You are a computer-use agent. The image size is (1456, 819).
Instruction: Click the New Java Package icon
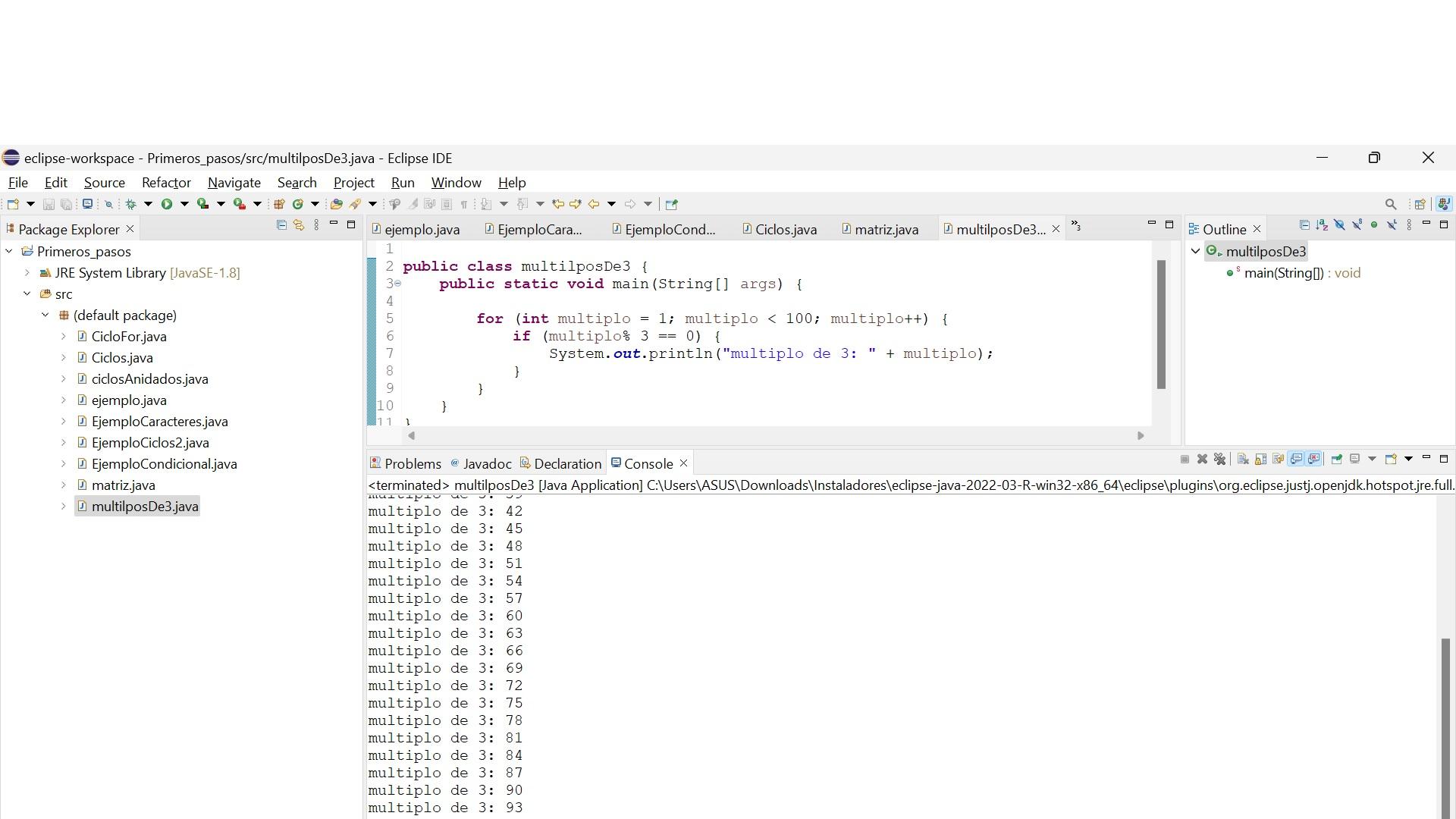[x=279, y=204]
